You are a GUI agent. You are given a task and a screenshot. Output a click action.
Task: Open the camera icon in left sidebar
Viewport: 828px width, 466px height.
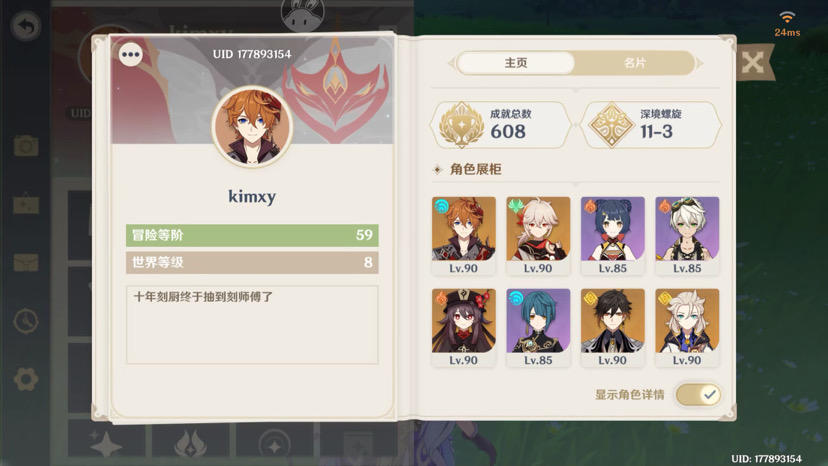26,145
